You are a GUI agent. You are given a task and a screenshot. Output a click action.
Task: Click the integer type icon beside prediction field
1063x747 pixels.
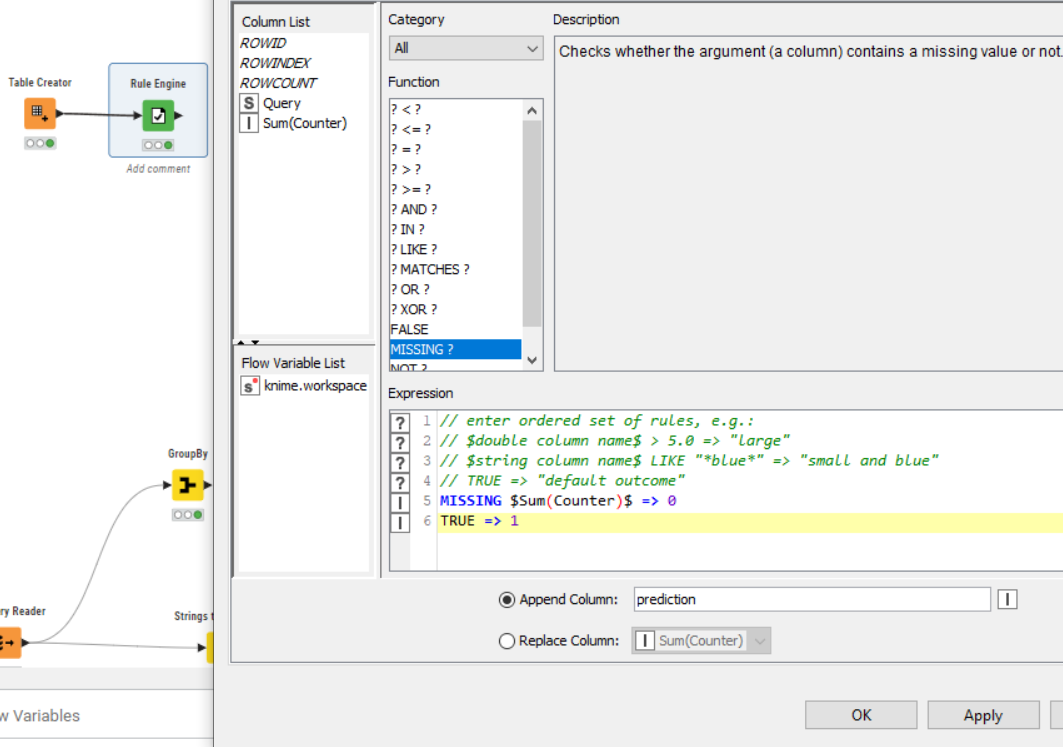[x=1007, y=599]
